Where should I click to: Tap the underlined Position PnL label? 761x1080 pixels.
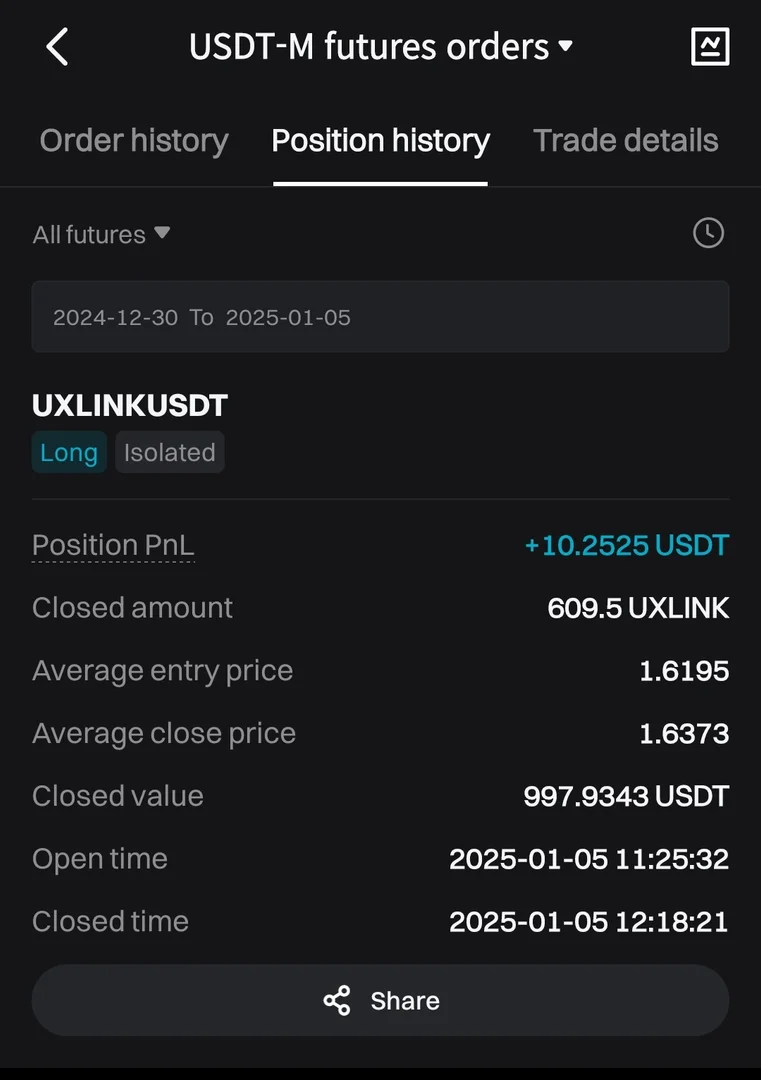tap(113, 545)
